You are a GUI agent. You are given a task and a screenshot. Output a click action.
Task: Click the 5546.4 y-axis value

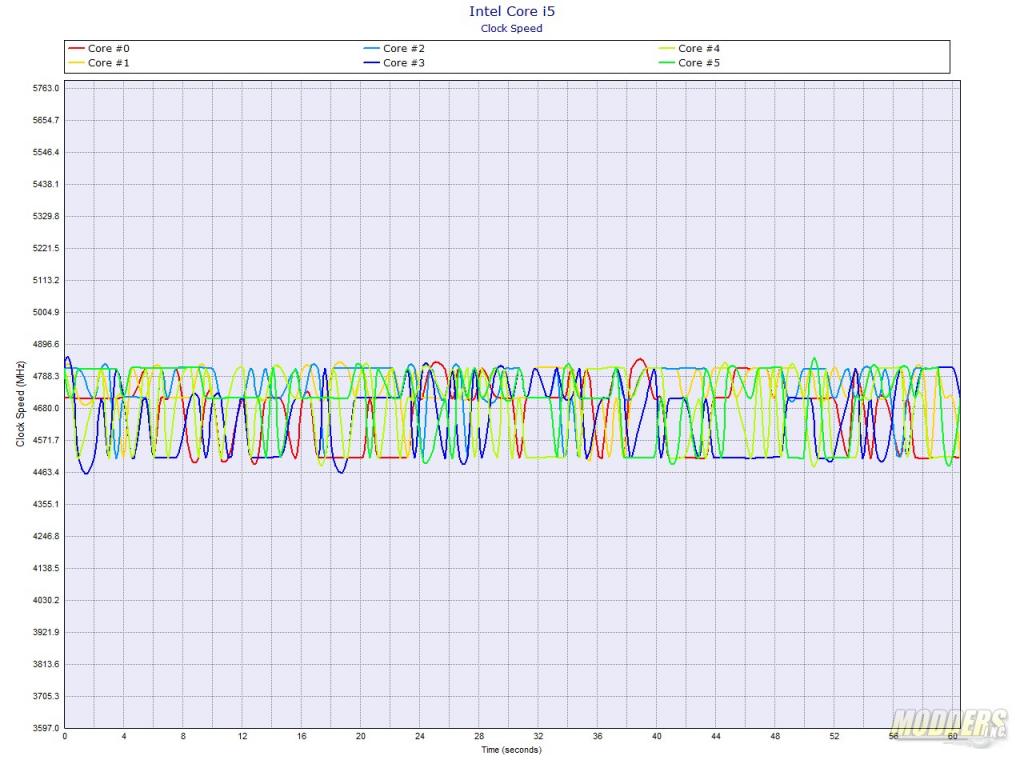(x=46, y=152)
